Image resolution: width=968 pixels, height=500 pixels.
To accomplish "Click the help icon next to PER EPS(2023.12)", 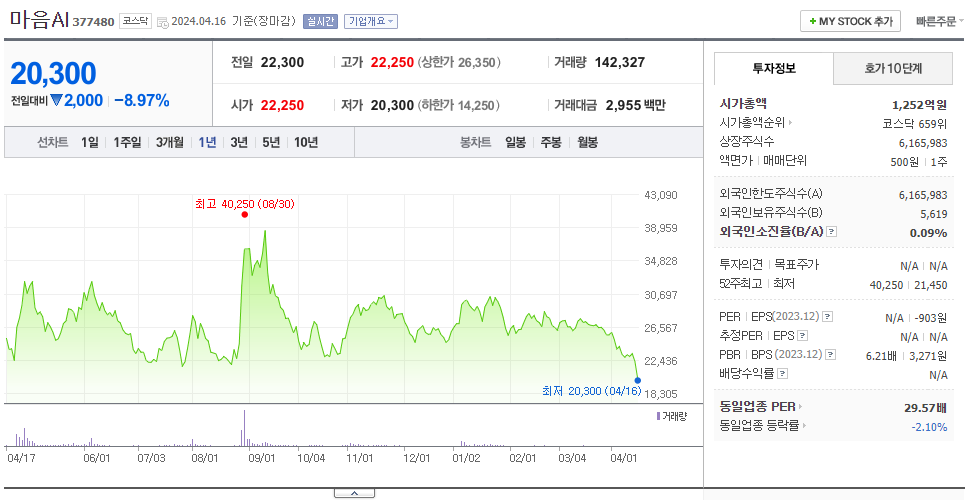I will [x=827, y=317].
